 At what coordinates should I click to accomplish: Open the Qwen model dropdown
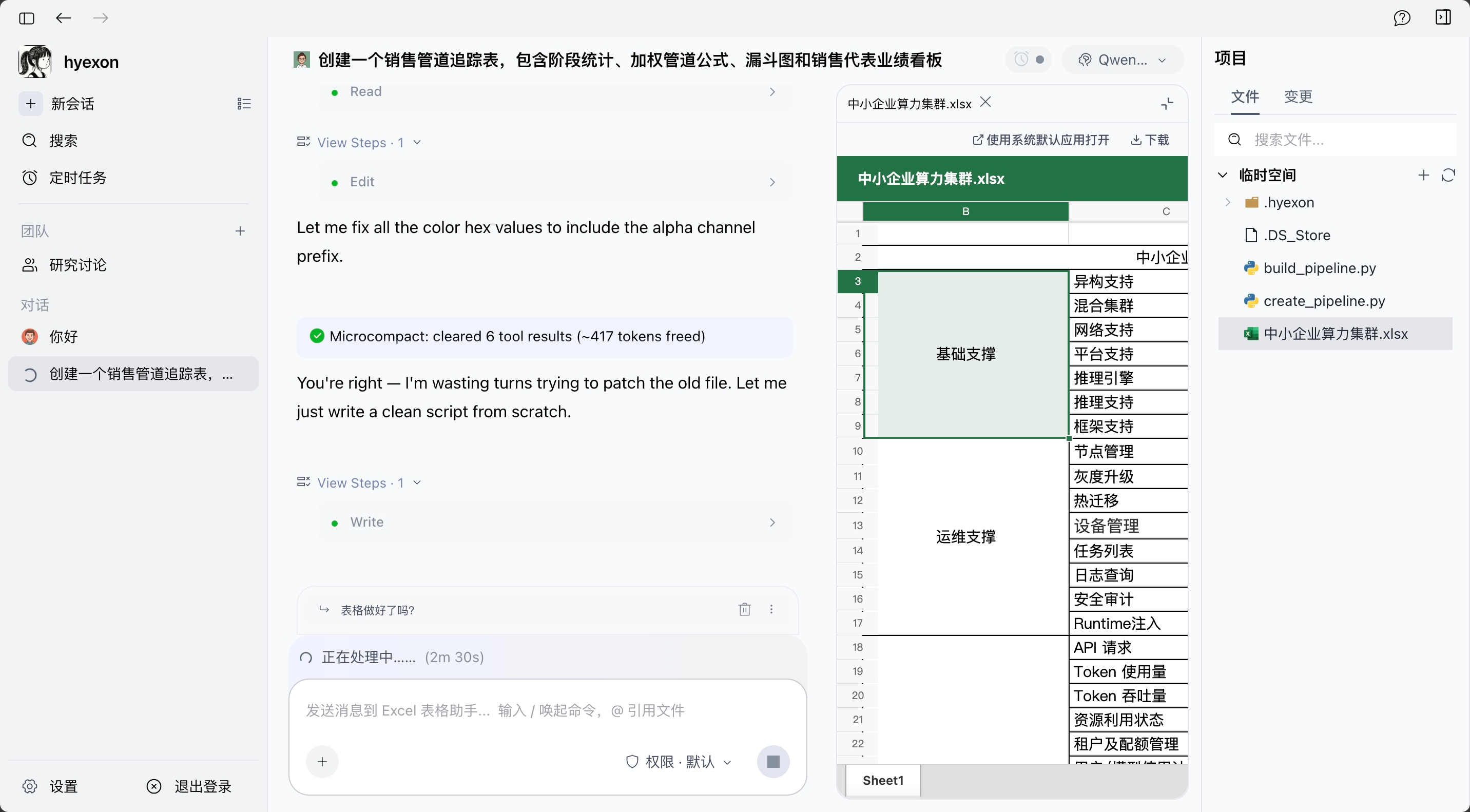tap(1122, 60)
